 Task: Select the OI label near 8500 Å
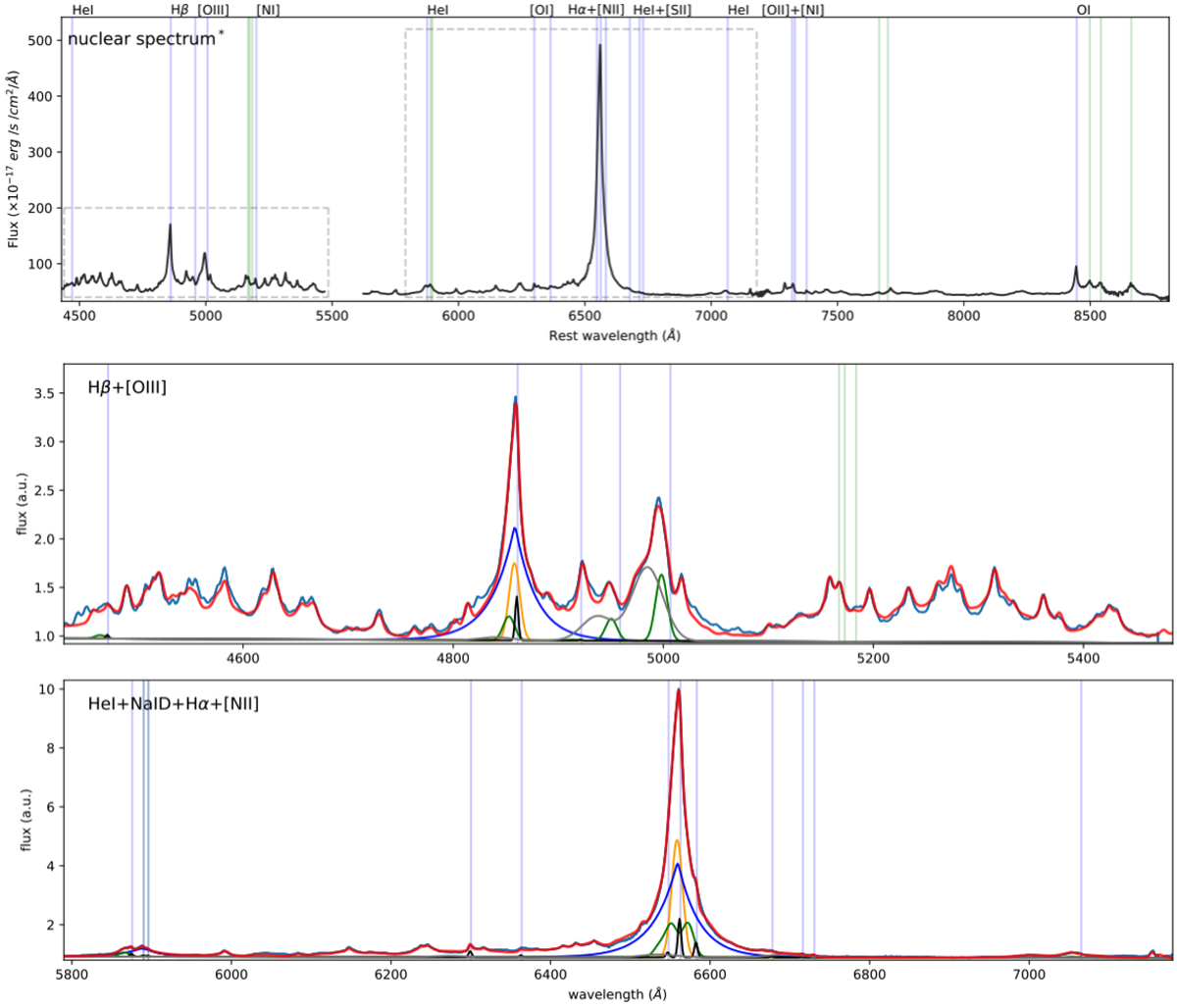pyautogui.click(x=1083, y=10)
